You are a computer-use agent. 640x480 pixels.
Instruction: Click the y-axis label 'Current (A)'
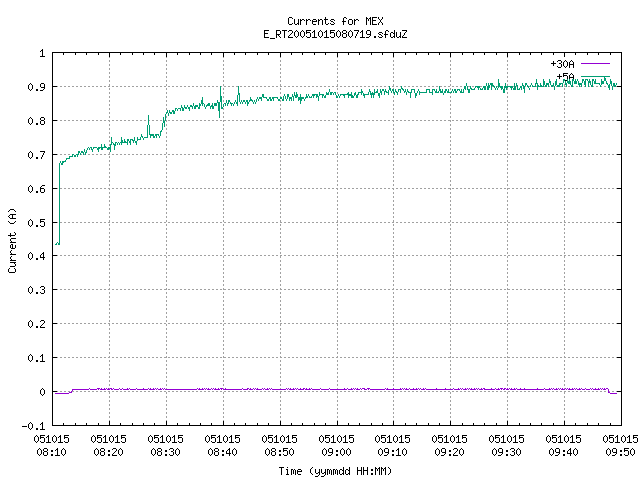coord(12,241)
